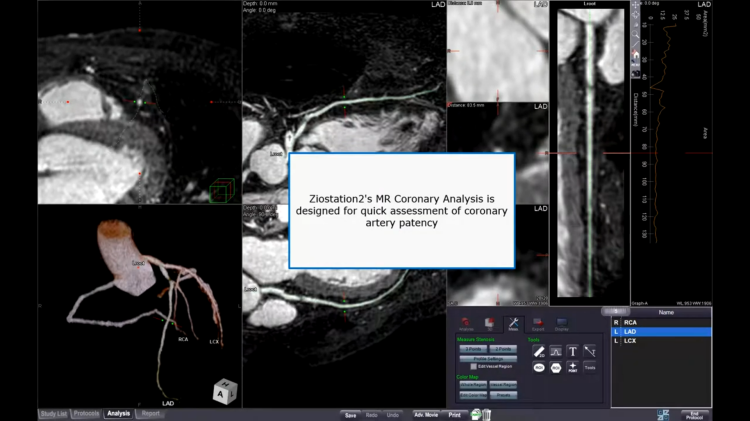Click the trash can icon
Image resolution: width=750 pixels, height=421 pixels.
pos(486,414)
